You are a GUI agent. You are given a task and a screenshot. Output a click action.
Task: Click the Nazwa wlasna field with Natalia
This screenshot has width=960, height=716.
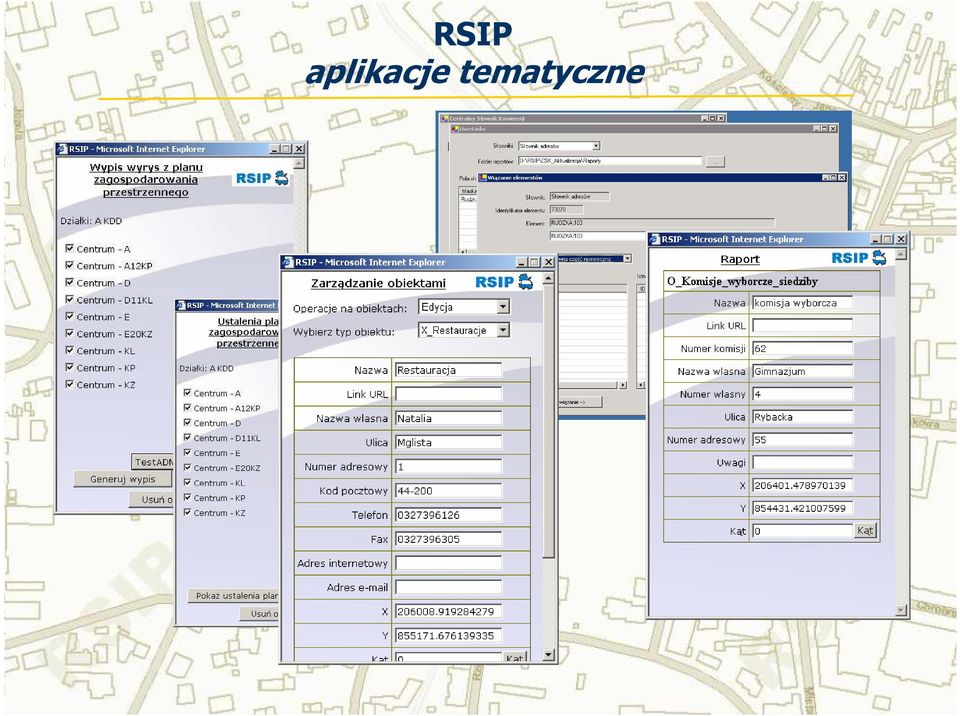448,418
